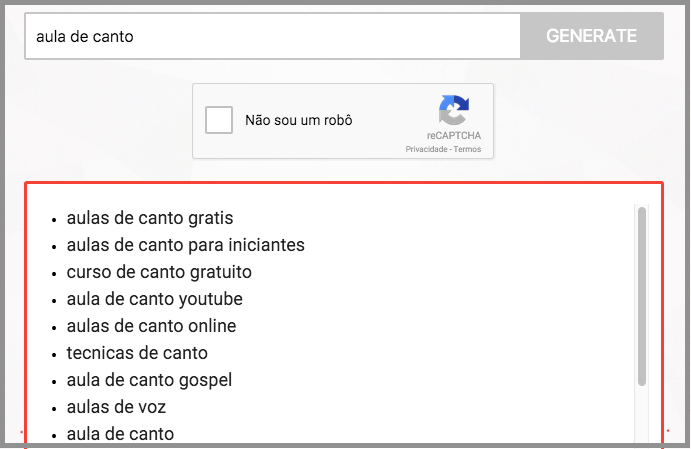This screenshot has height=449, width=691.
Task: Select "aula de canto youtube" suggestion
Action: coord(155,299)
